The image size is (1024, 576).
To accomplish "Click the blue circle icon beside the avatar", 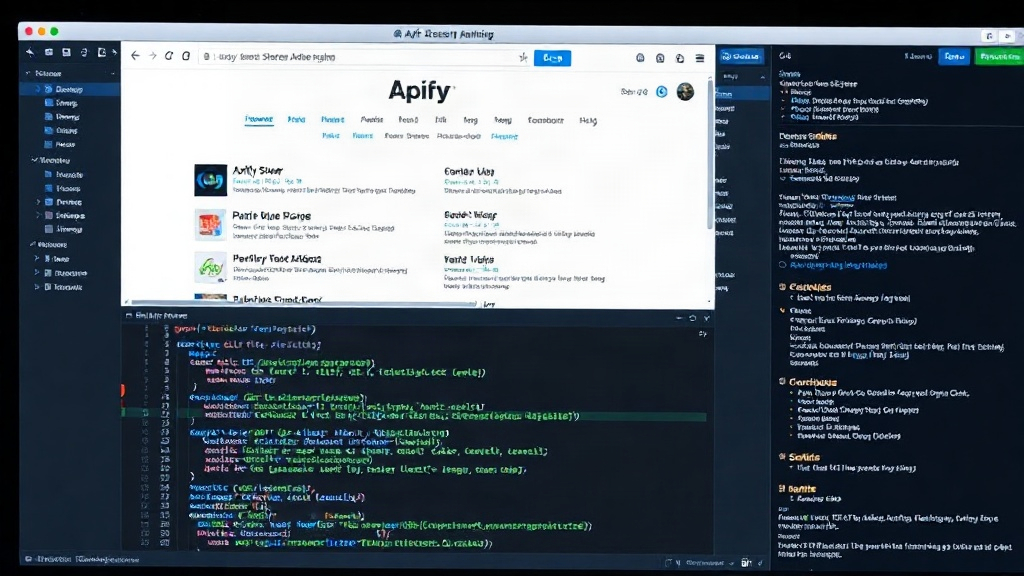I will [662, 92].
